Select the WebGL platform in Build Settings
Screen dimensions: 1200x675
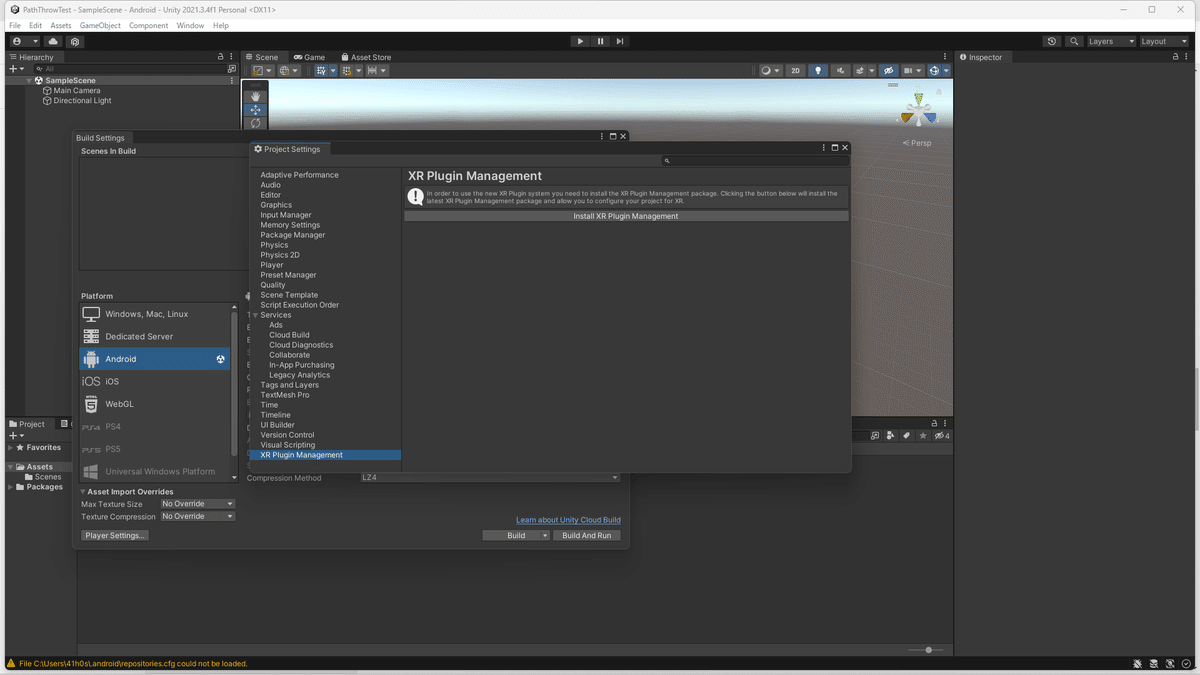155,404
